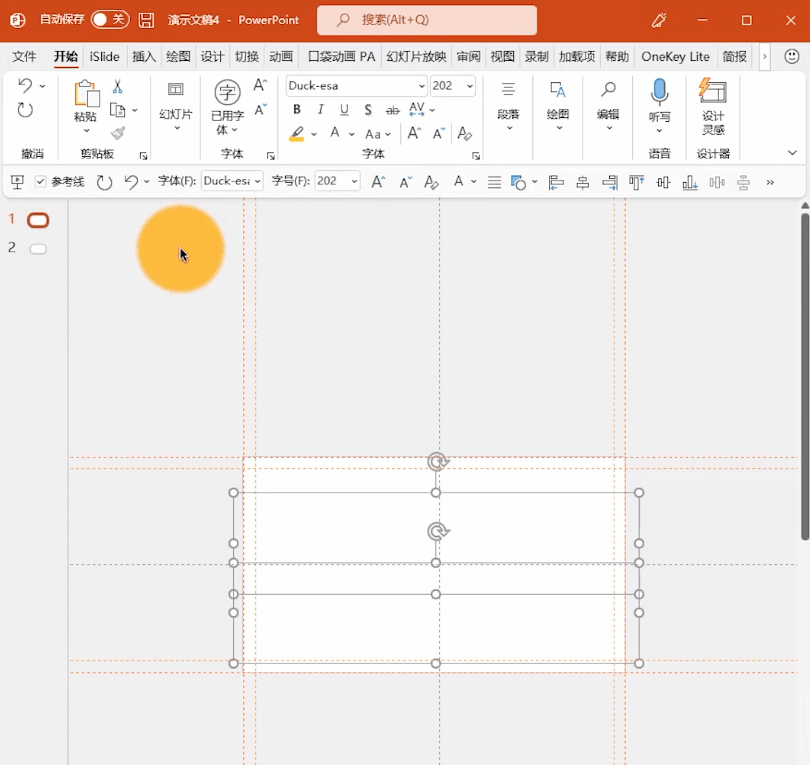
Task: Click the 段落 (Paragraph) button
Action: pyautogui.click(x=508, y=103)
